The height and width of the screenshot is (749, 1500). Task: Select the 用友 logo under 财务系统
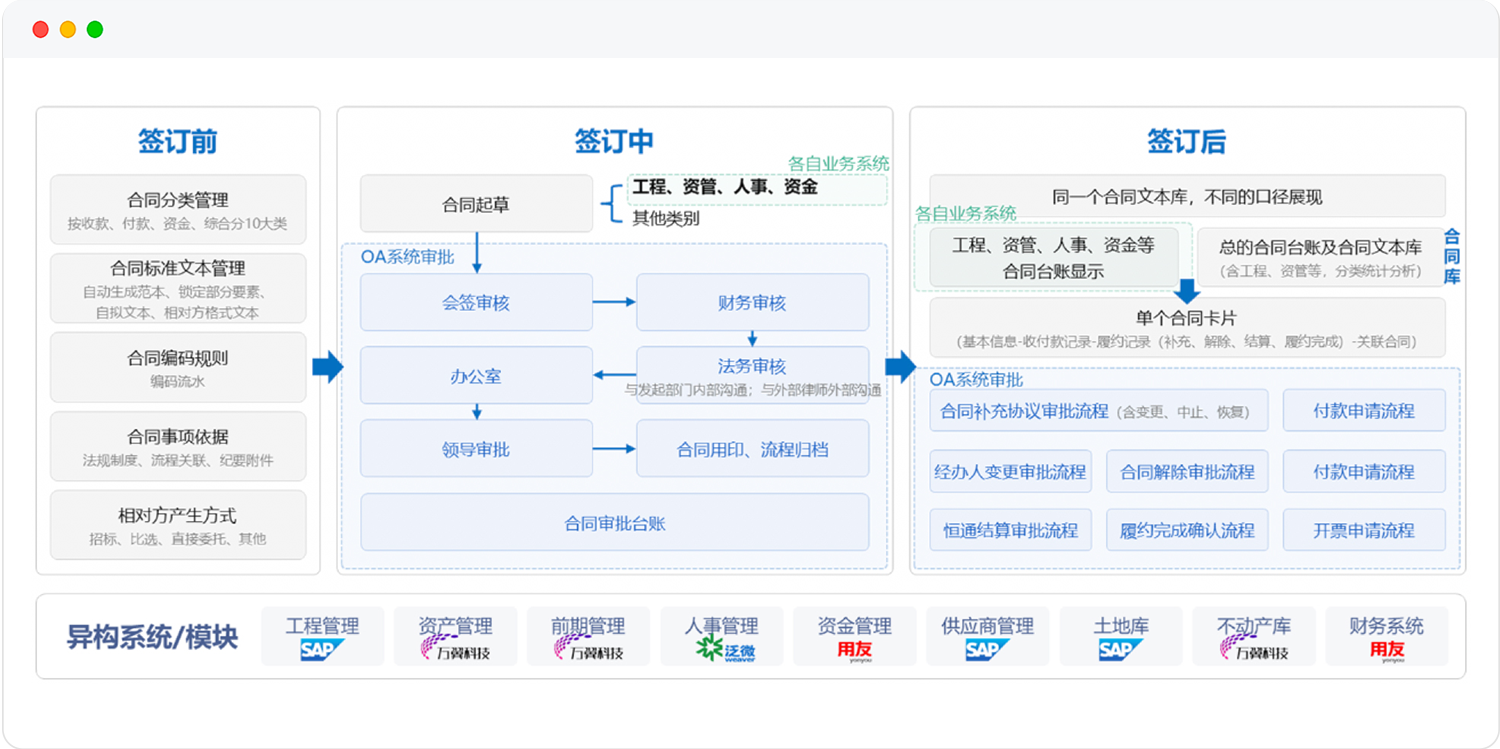click(1387, 651)
